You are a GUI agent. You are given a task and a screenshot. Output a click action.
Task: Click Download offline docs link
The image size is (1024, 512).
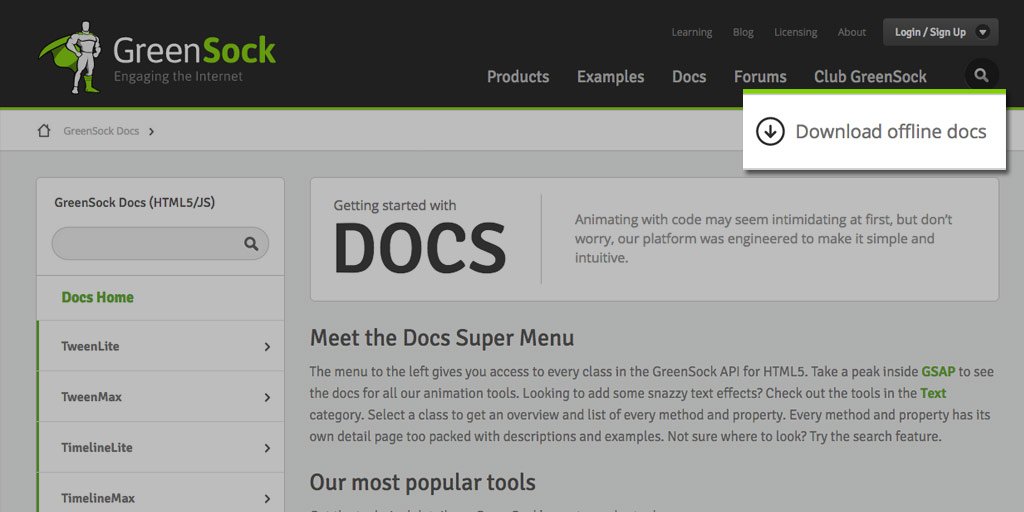pyautogui.click(x=890, y=131)
